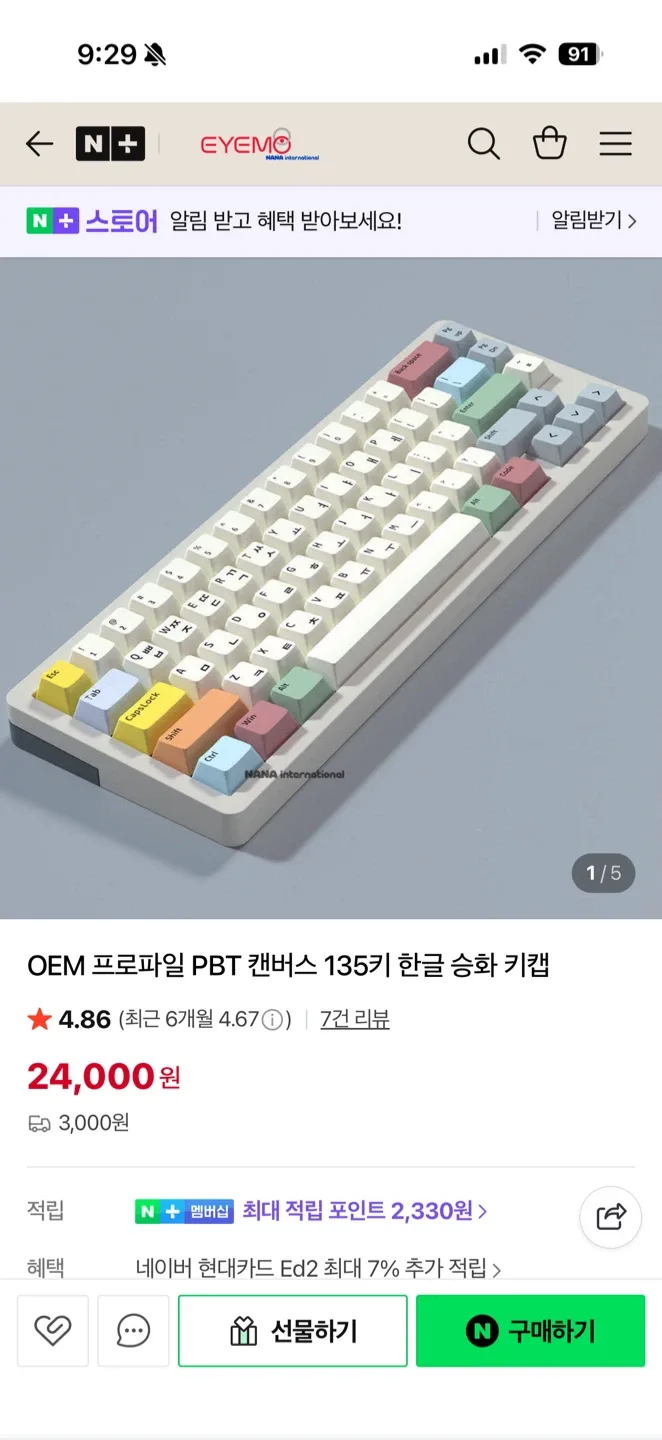The height and width of the screenshot is (1440, 662).
Task: Open the keycap product image
Action: [x=331, y=588]
